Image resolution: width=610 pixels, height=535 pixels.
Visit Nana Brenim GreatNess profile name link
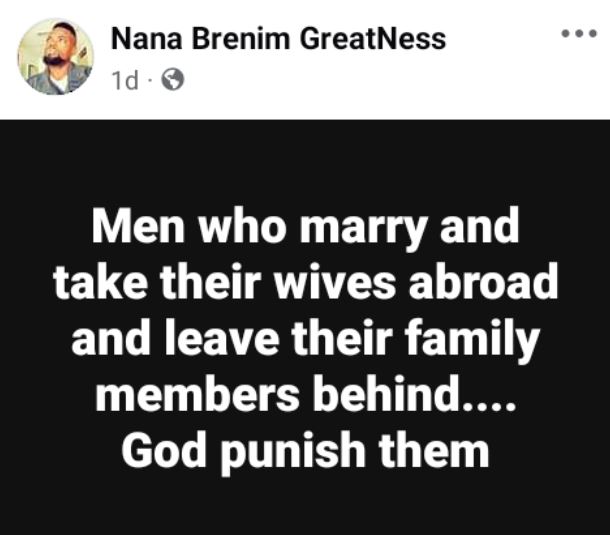tap(279, 39)
